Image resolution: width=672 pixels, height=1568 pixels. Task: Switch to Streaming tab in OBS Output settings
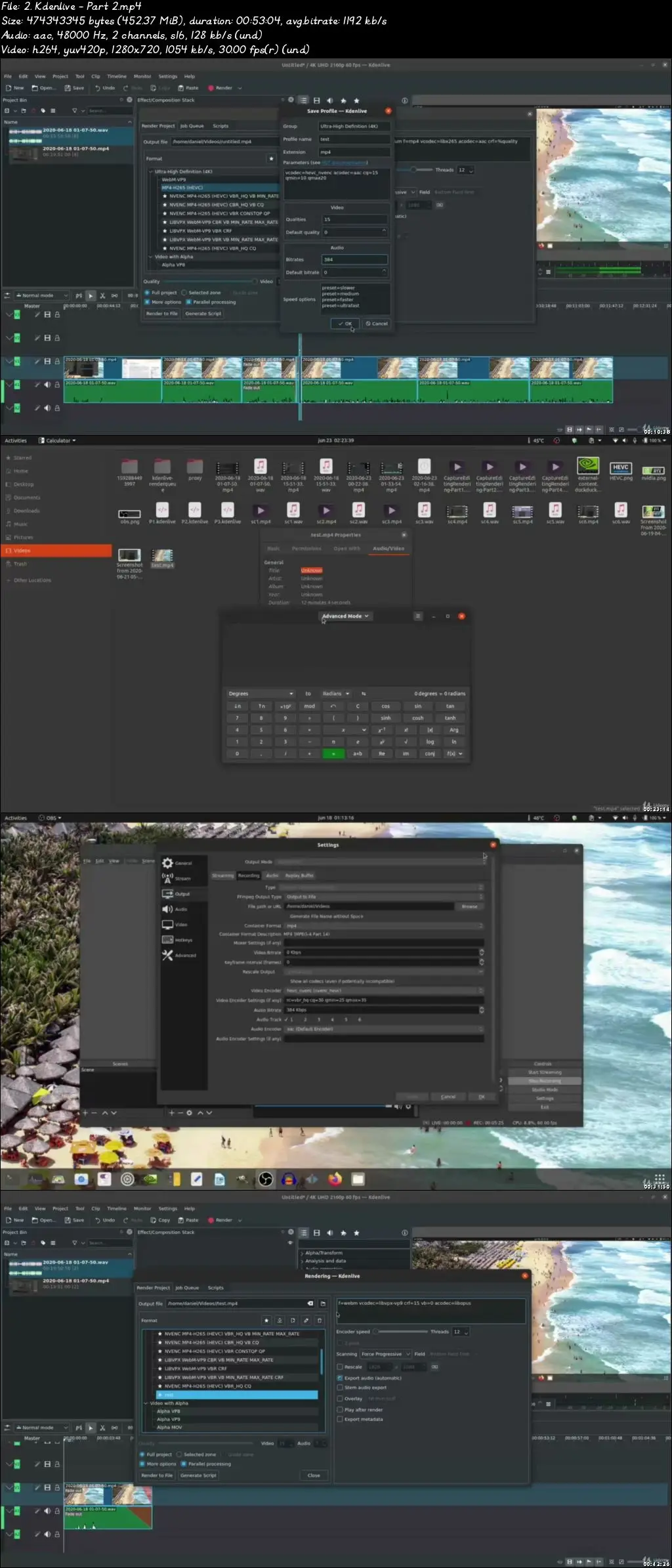[x=222, y=876]
